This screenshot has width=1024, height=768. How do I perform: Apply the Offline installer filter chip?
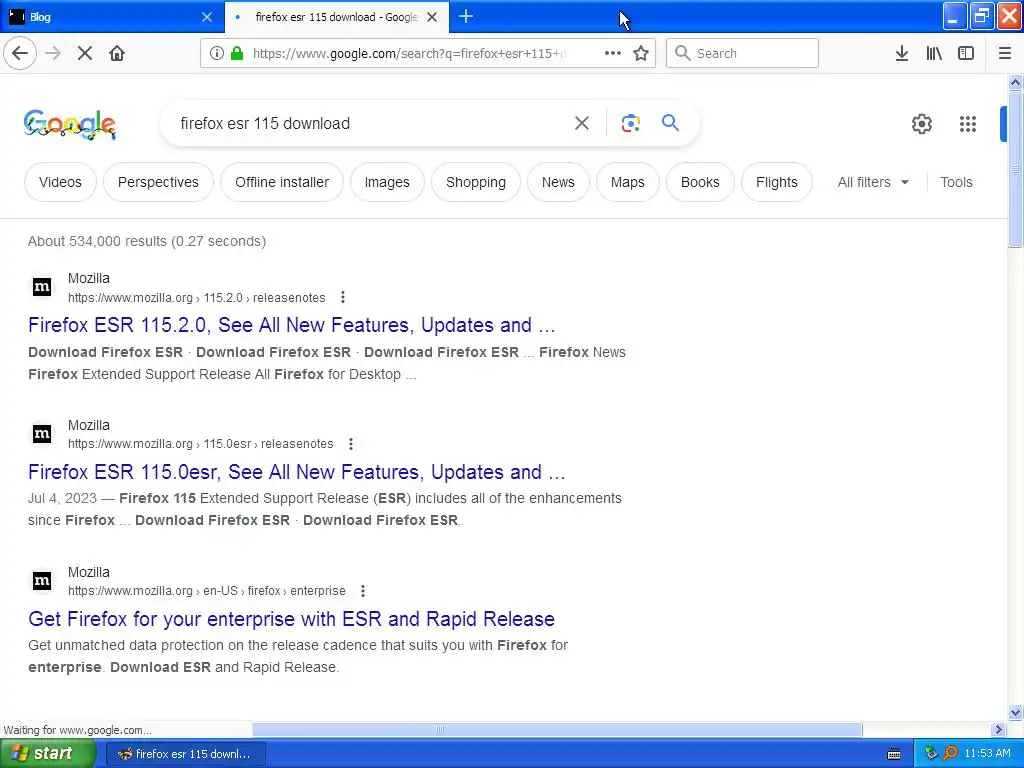click(282, 182)
